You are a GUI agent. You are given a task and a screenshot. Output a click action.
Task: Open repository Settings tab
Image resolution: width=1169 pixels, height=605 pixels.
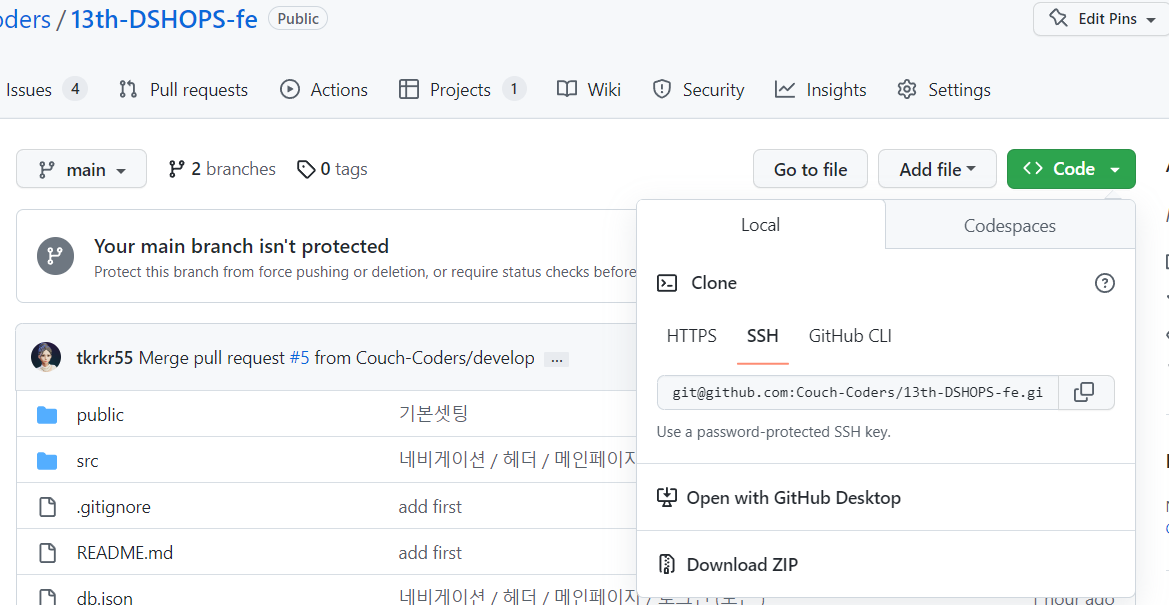pos(944,90)
